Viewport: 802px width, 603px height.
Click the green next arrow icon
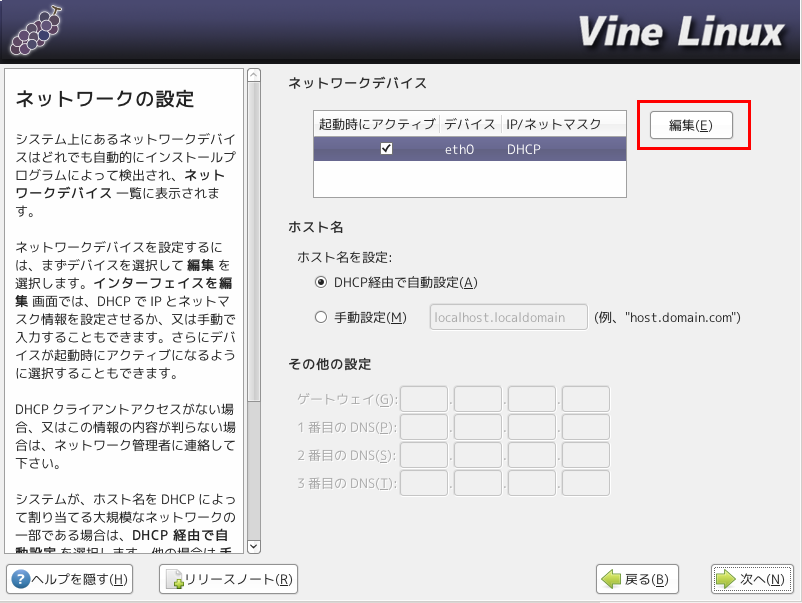(x=725, y=579)
